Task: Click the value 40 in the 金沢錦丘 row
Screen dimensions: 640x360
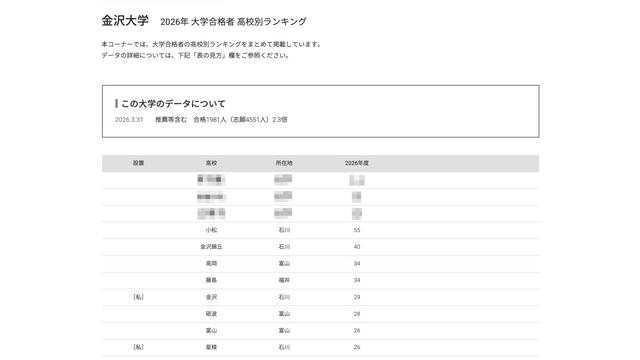Action: point(357,247)
